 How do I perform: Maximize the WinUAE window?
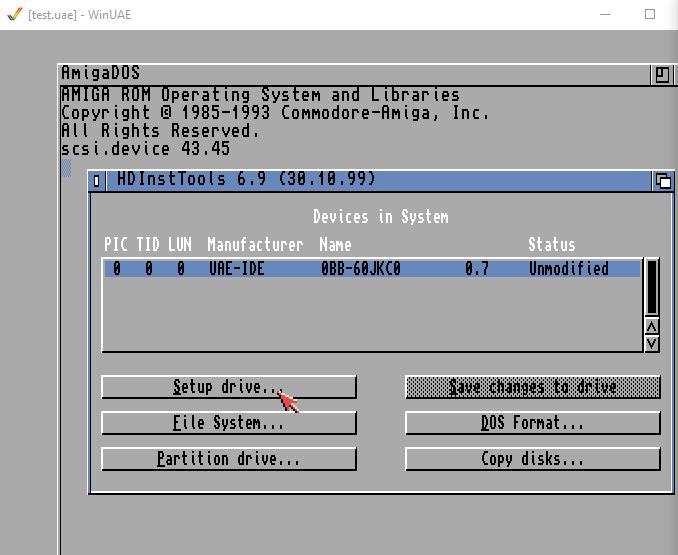point(649,14)
